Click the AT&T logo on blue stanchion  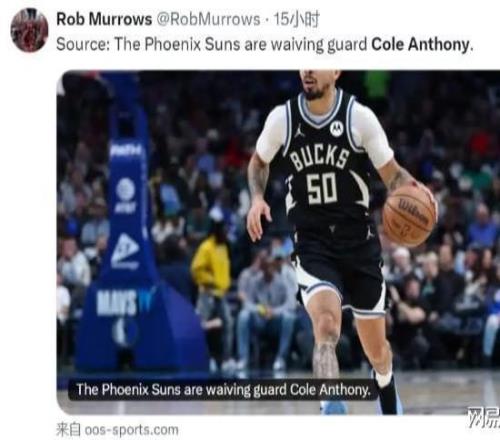[x=126, y=195]
